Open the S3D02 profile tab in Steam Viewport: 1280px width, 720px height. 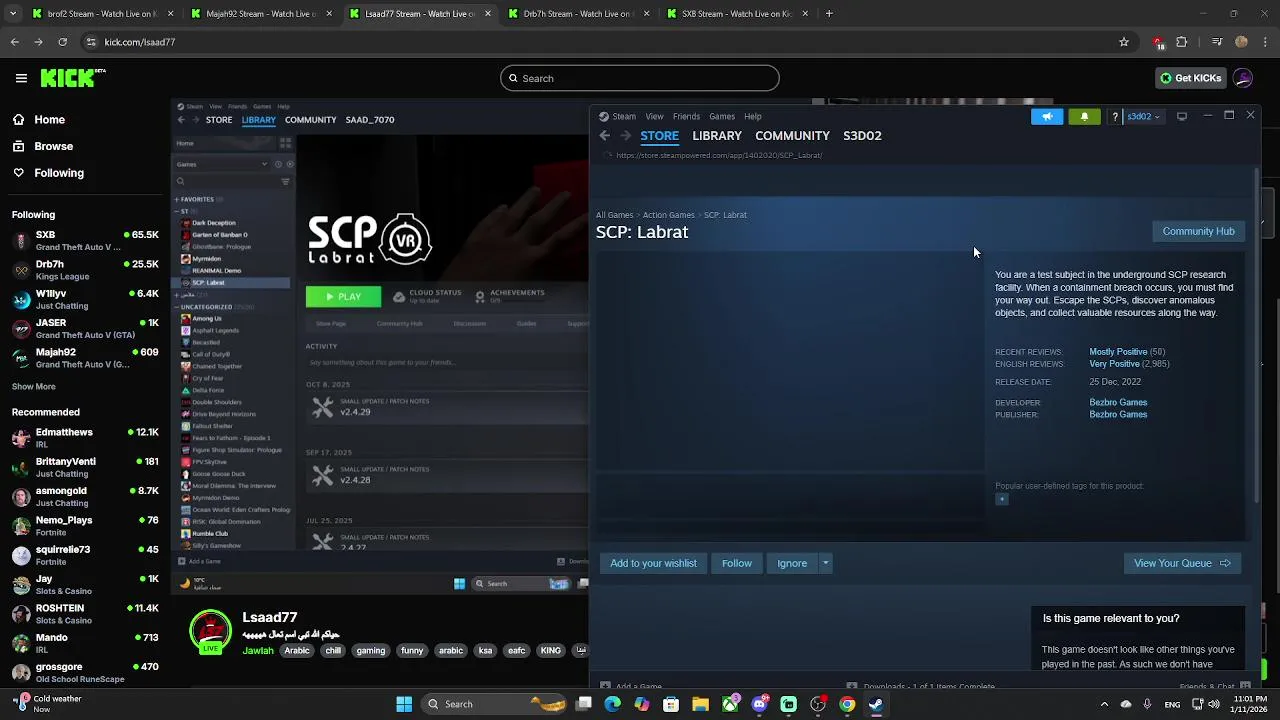click(862, 136)
